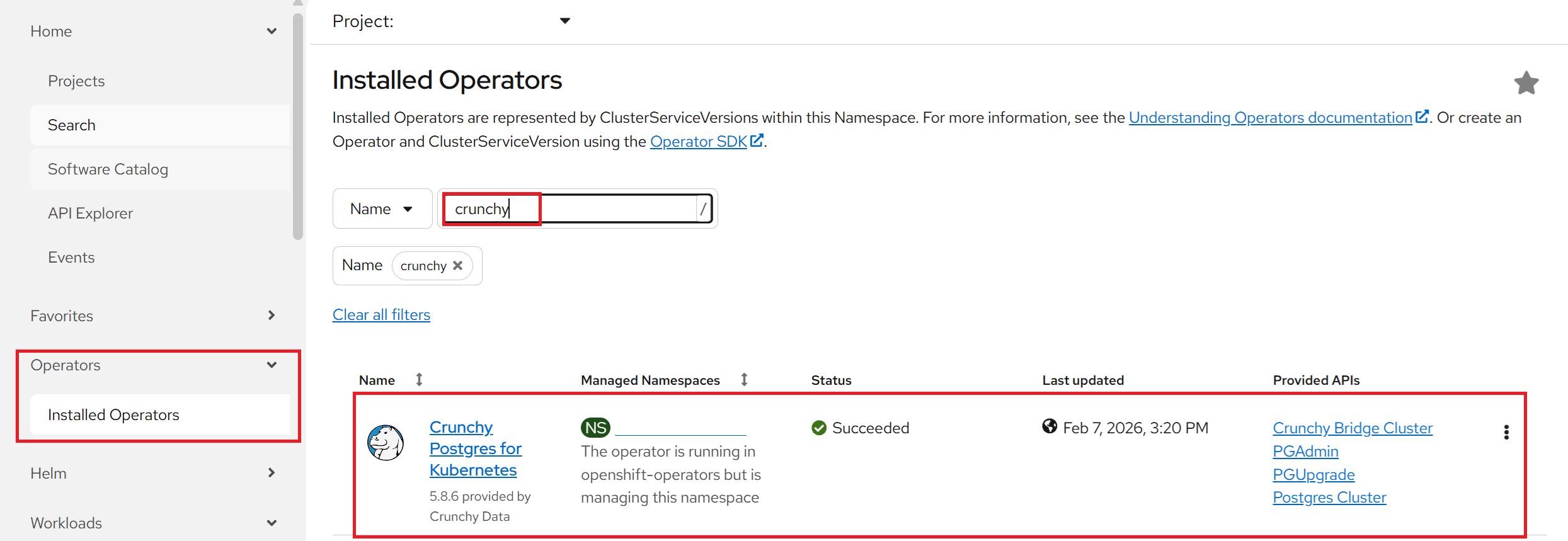Sort the table by Name column
Image resolution: width=1568 pixels, height=541 pixels.
(x=419, y=380)
